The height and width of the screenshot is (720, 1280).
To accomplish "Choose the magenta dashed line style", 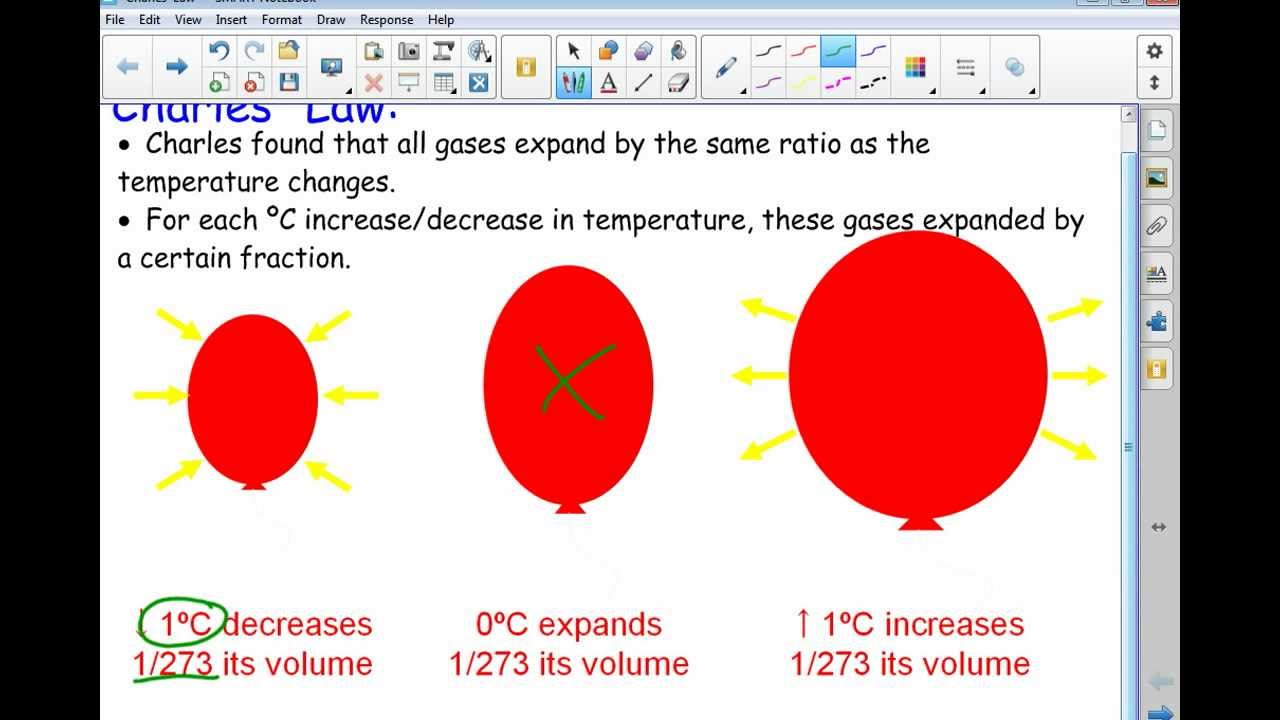I will (x=838, y=83).
